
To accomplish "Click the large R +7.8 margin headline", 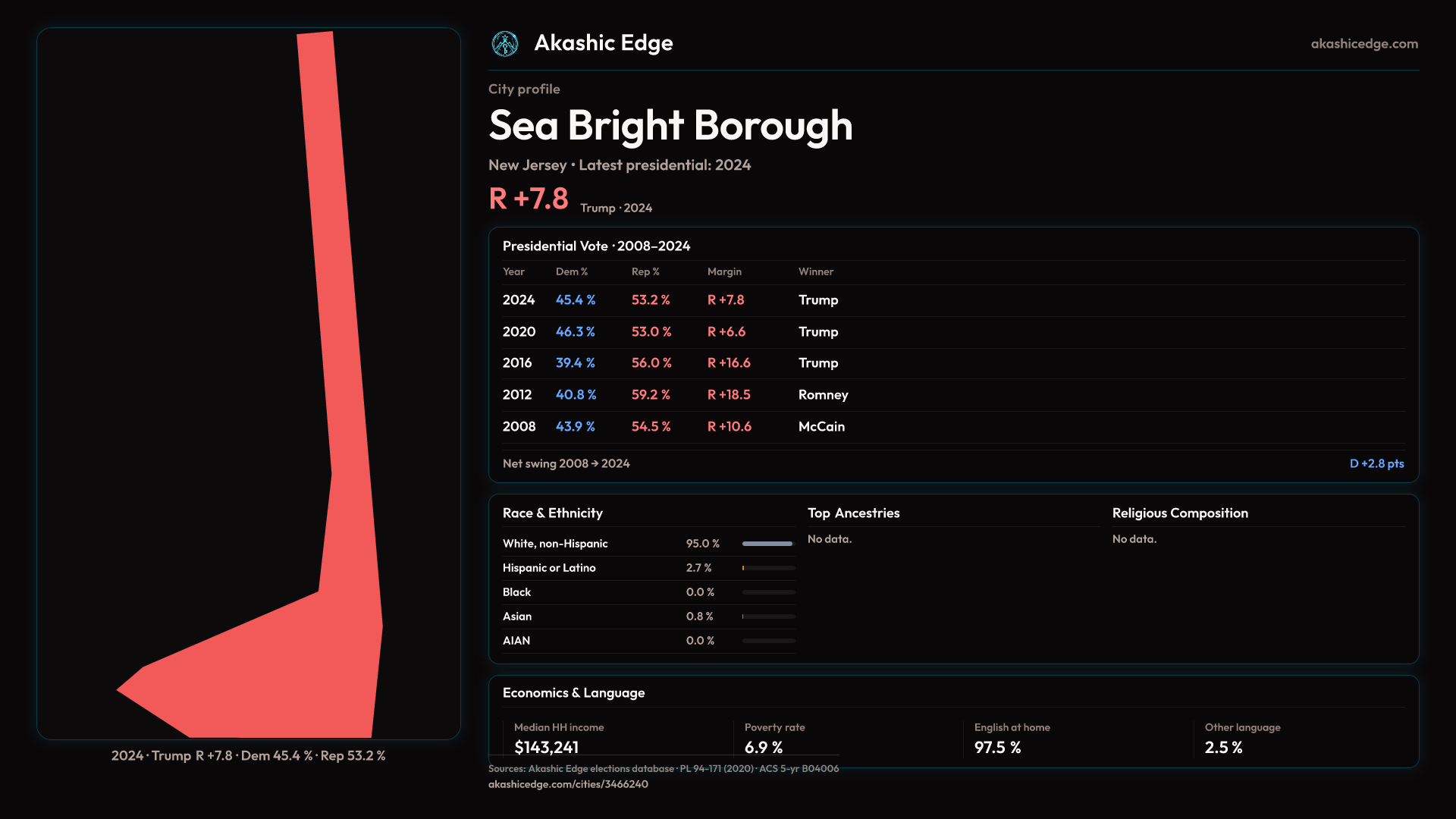I will 529,199.
